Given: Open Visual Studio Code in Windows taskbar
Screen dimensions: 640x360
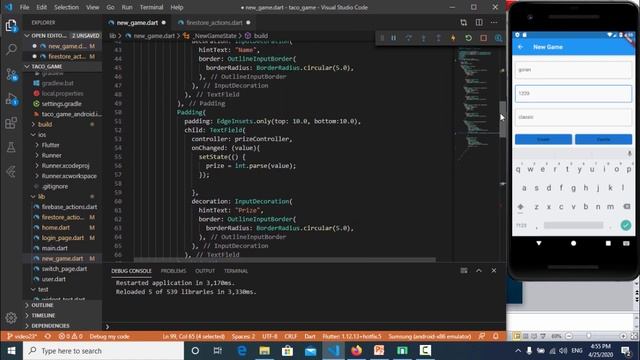Looking at the screenshot, I should (x=333, y=351).
